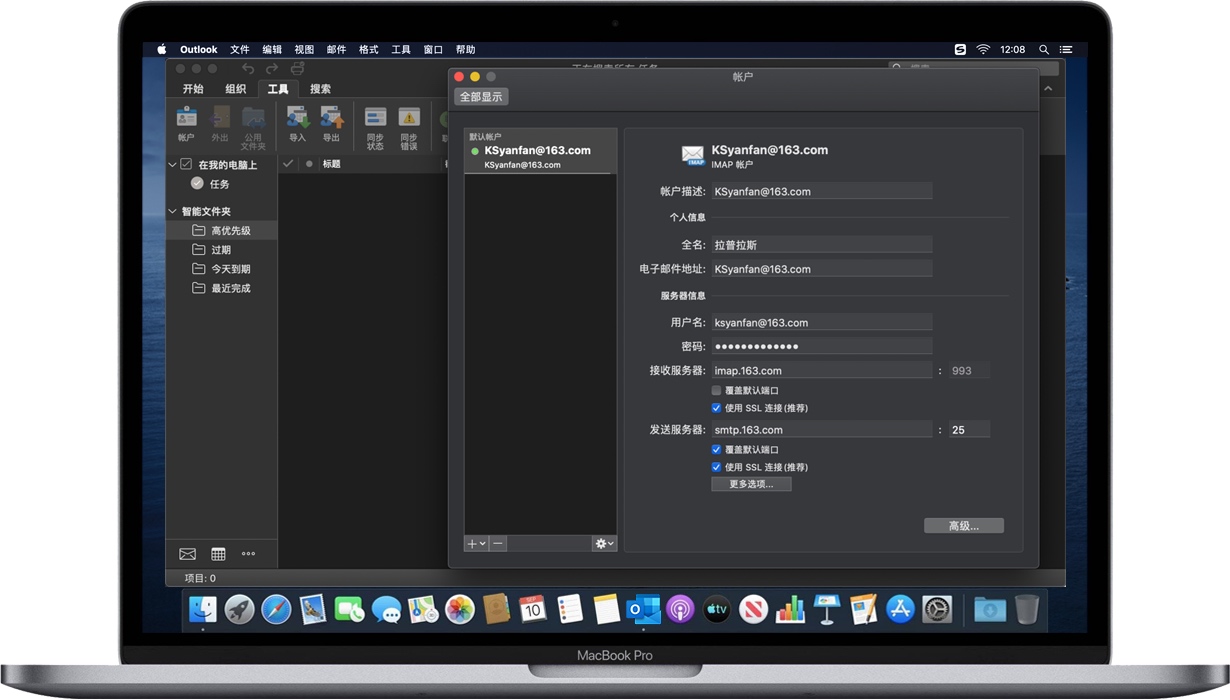This screenshot has width=1230, height=700.
Task: Disable 使用 SSL 连接 for sending server
Action: tap(717, 467)
